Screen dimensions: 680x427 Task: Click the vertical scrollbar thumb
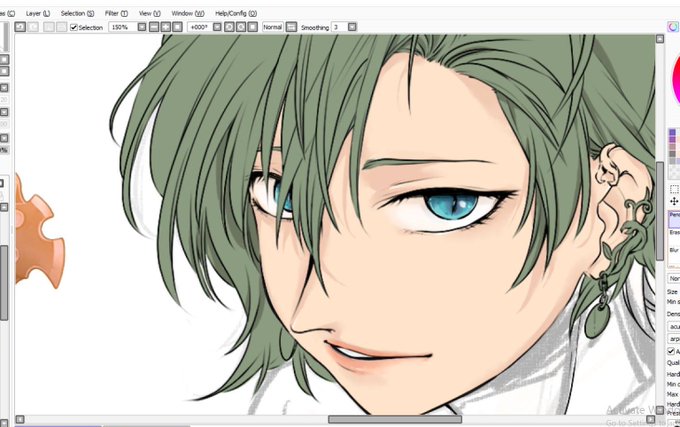[660, 211]
